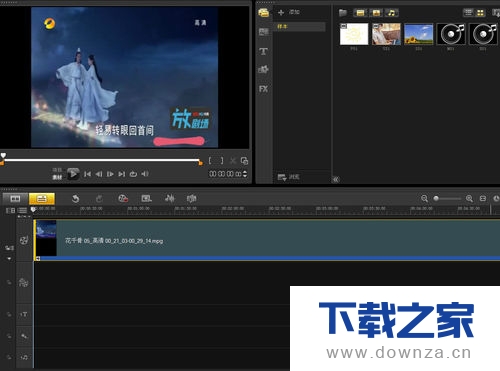Collapse the library folder pane with double arrow
The height and width of the screenshot is (371, 500).
coord(336,179)
